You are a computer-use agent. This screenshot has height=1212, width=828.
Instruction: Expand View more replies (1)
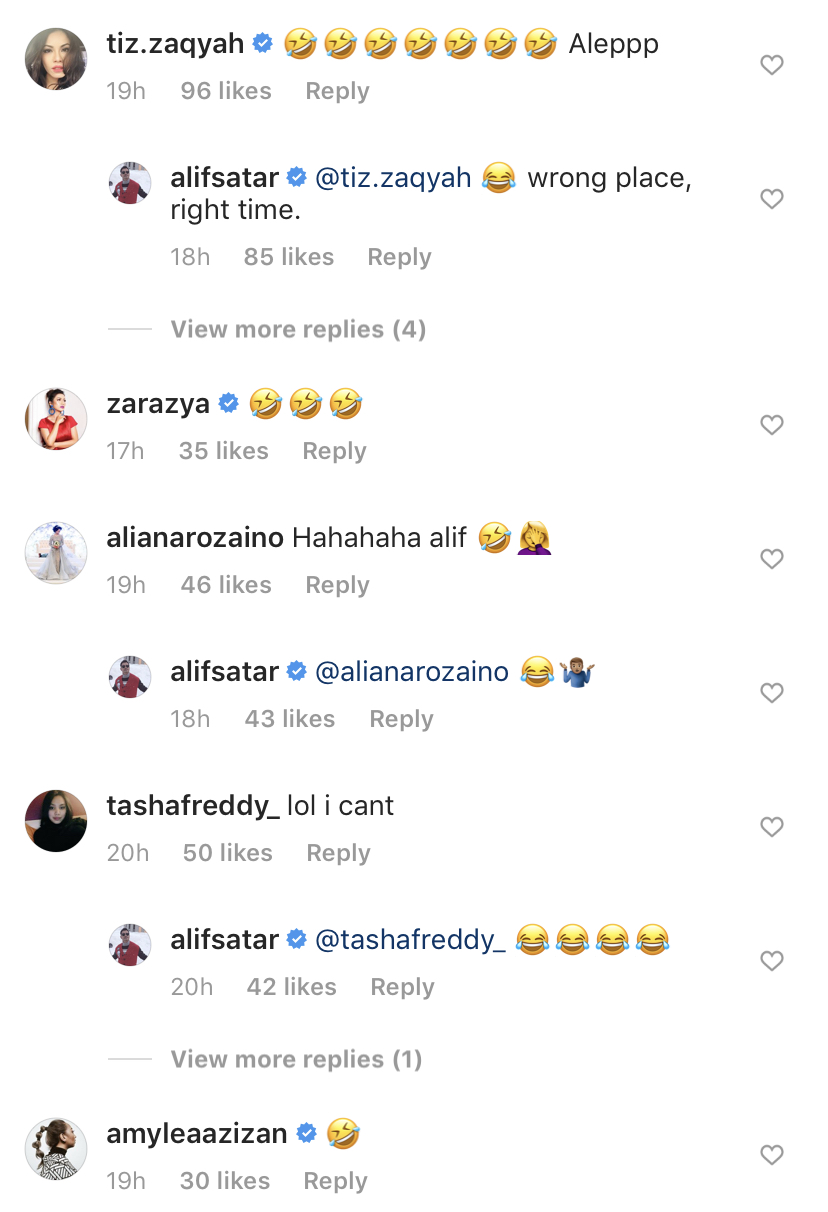296,1060
